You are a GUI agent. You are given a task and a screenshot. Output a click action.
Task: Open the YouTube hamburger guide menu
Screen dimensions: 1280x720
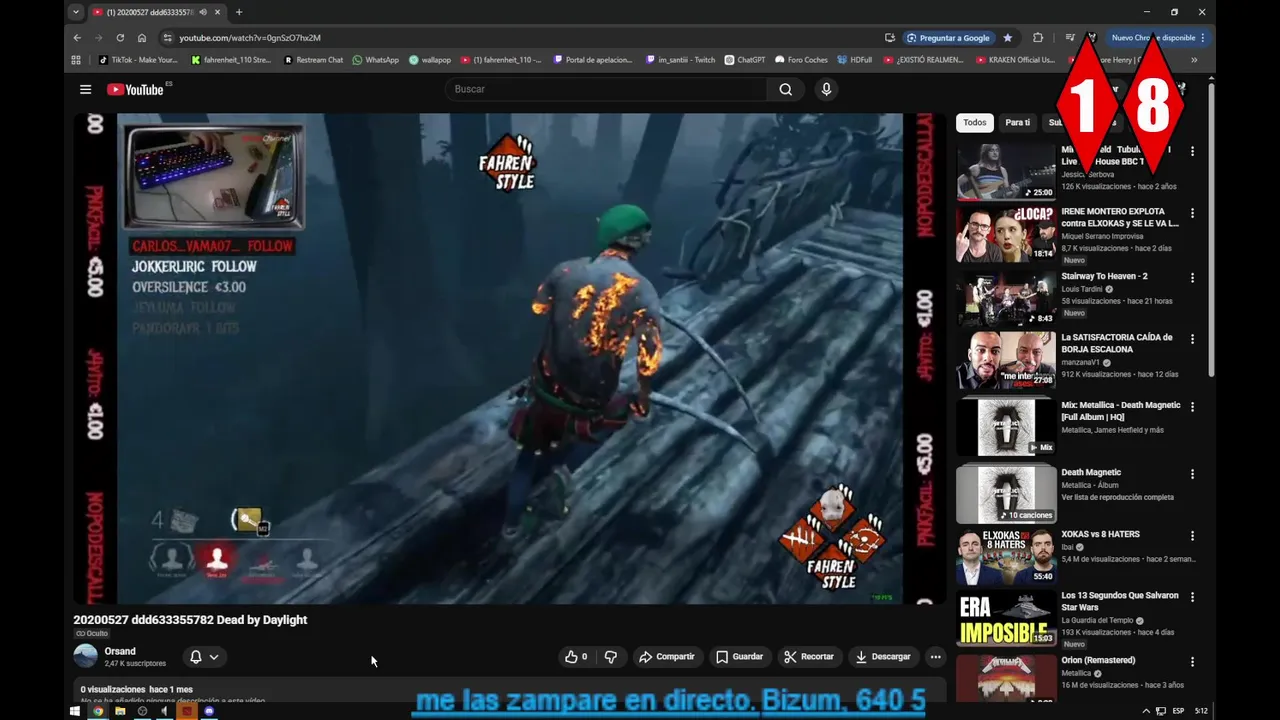pyautogui.click(x=85, y=89)
